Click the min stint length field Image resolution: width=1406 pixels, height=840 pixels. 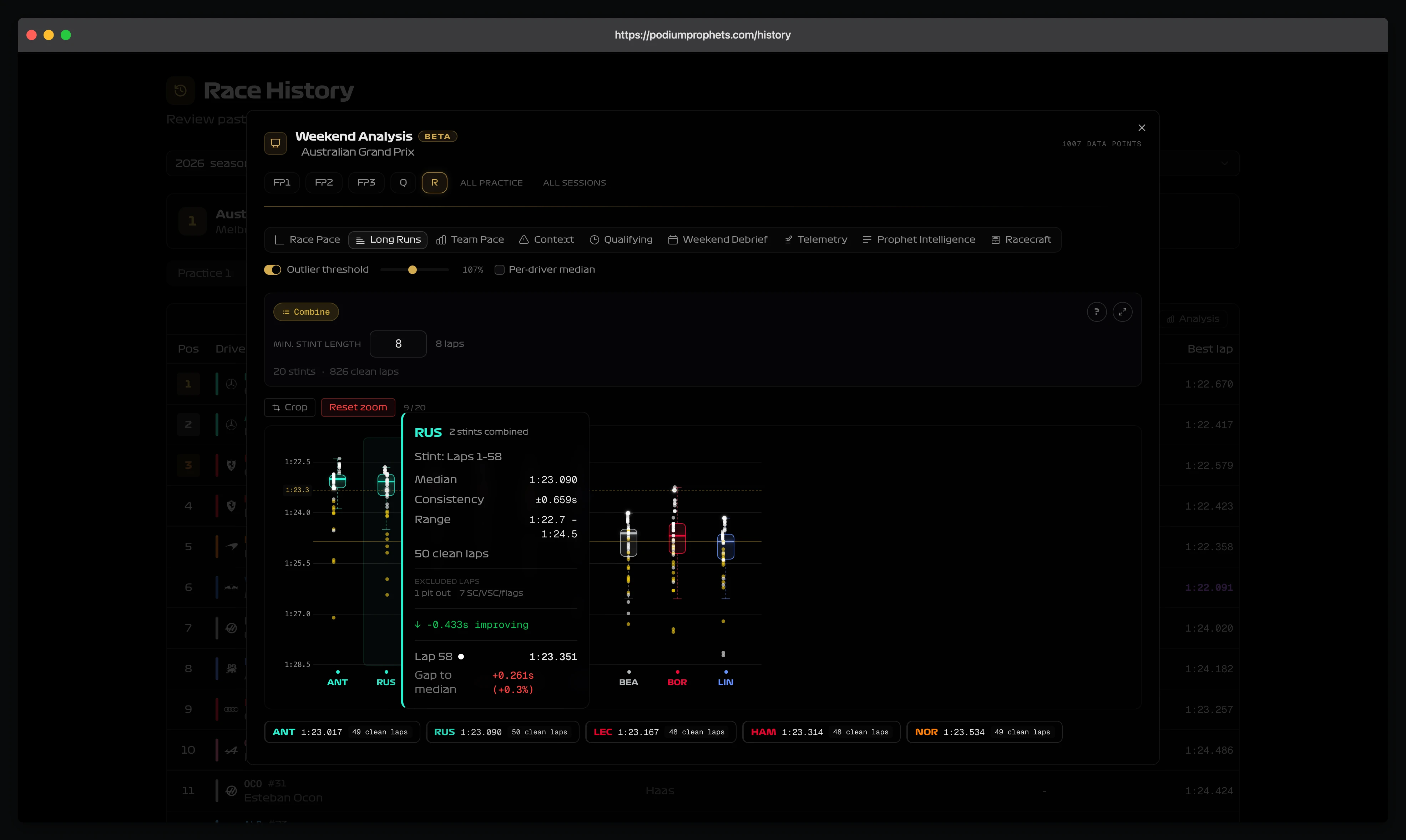[398, 344]
